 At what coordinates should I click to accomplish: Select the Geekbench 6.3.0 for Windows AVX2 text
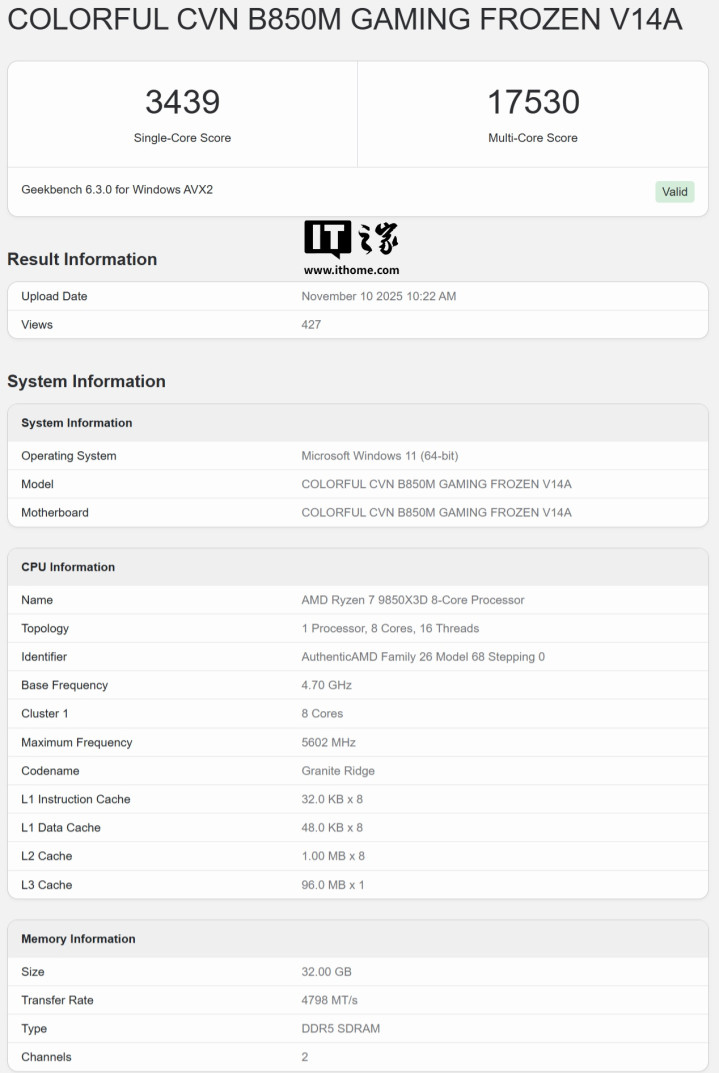point(117,190)
